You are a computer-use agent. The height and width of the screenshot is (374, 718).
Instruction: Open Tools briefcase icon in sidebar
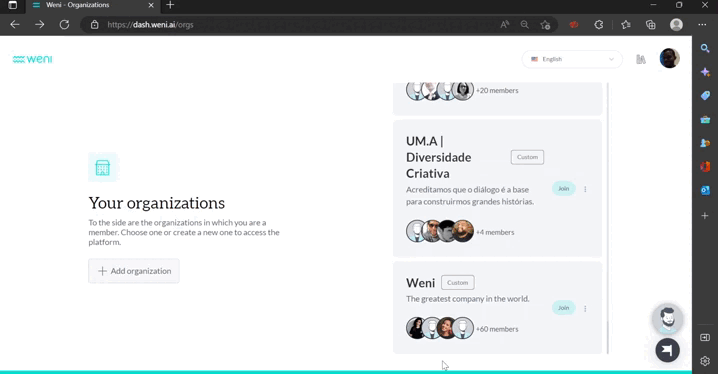point(705,119)
